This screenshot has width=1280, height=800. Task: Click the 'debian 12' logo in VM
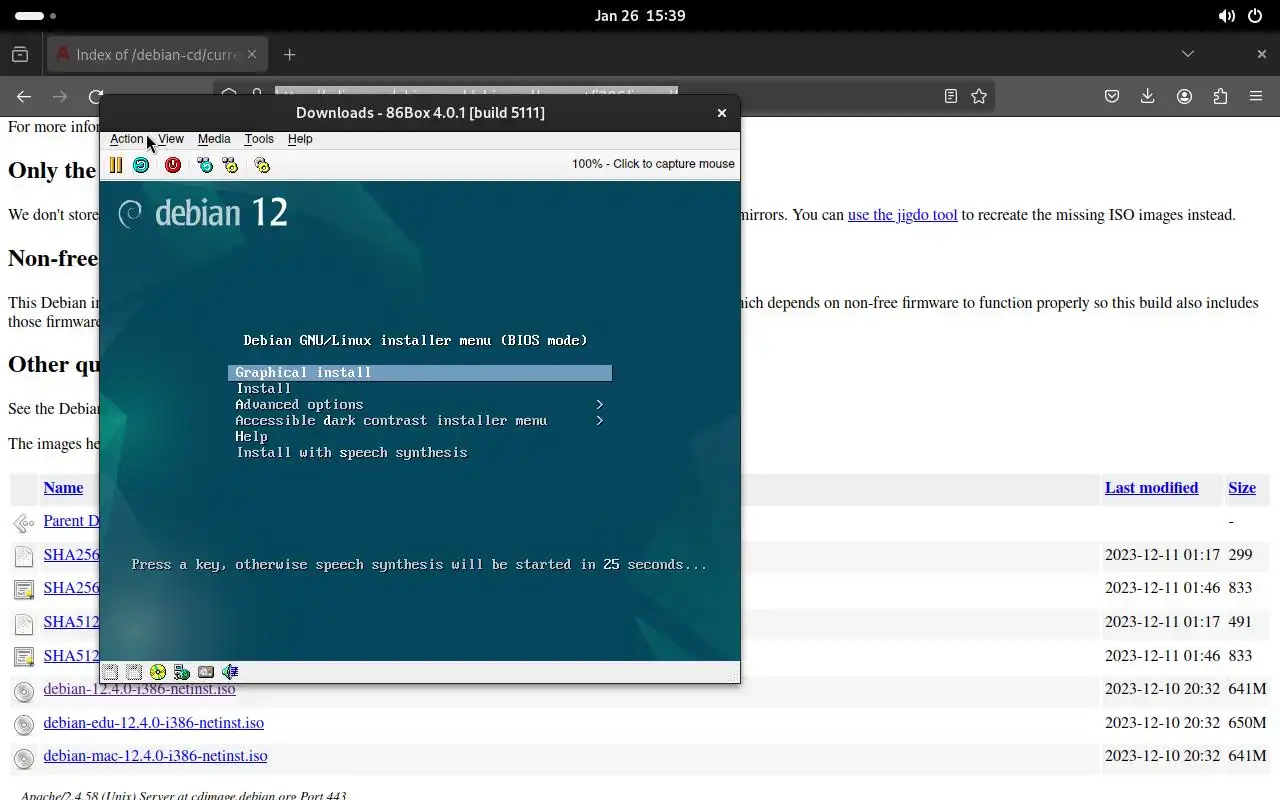(x=204, y=213)
